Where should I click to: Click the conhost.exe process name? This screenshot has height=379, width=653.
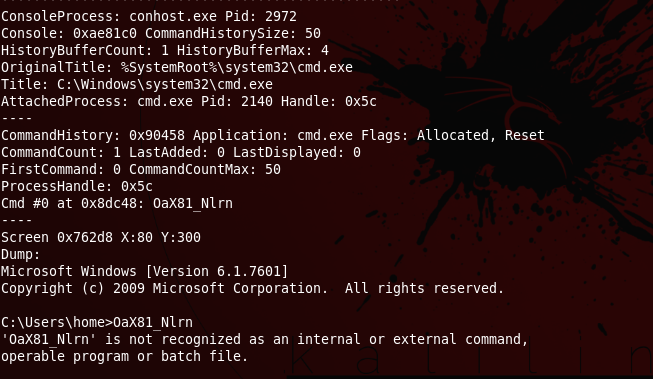[x=172, y=16]
